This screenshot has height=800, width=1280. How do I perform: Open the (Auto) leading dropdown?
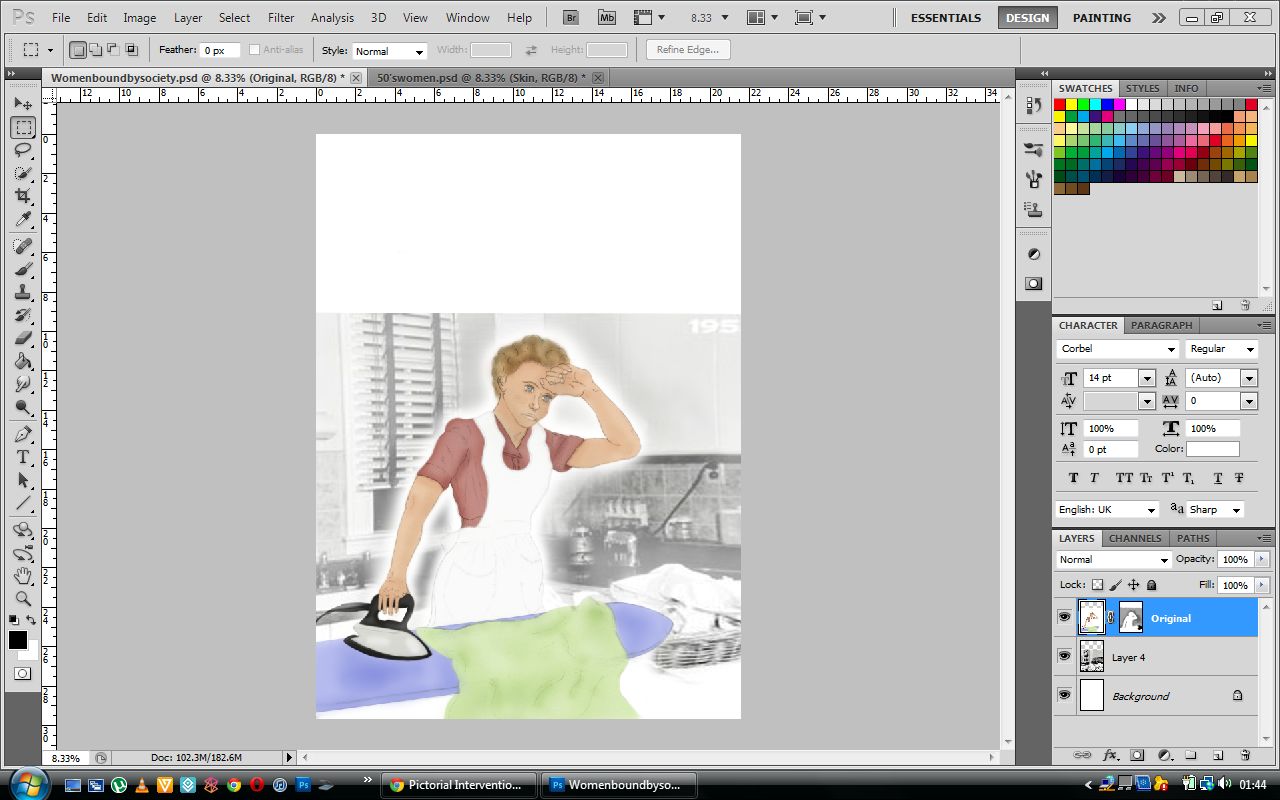pyautogui.click(x=1249, y=378)
